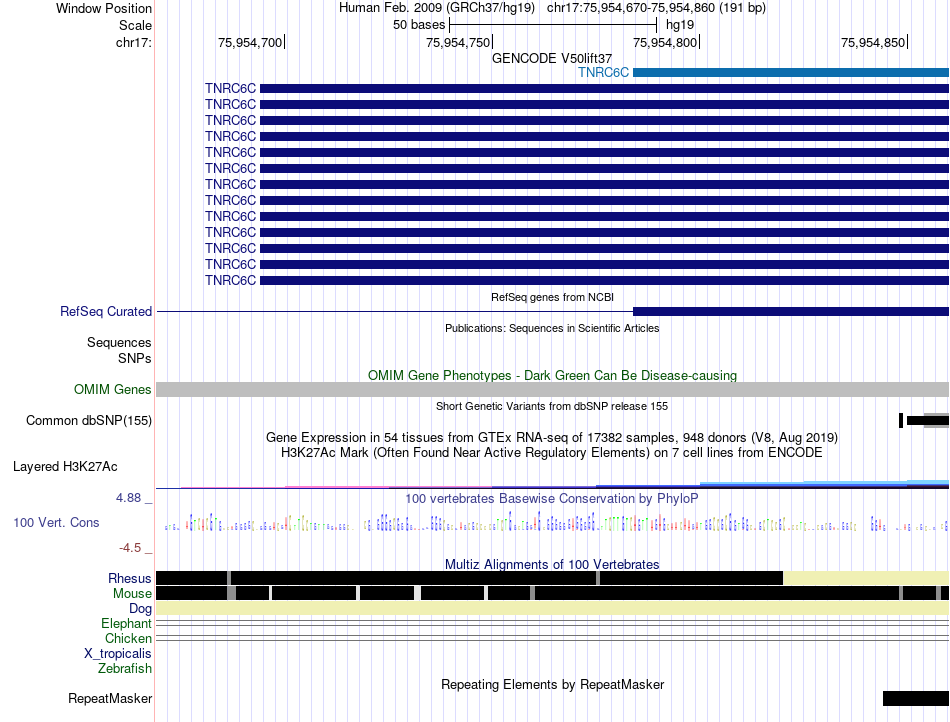Click the light-blue TNRC6C transcript label
950x722 pixels.
(x=603, y=73)
